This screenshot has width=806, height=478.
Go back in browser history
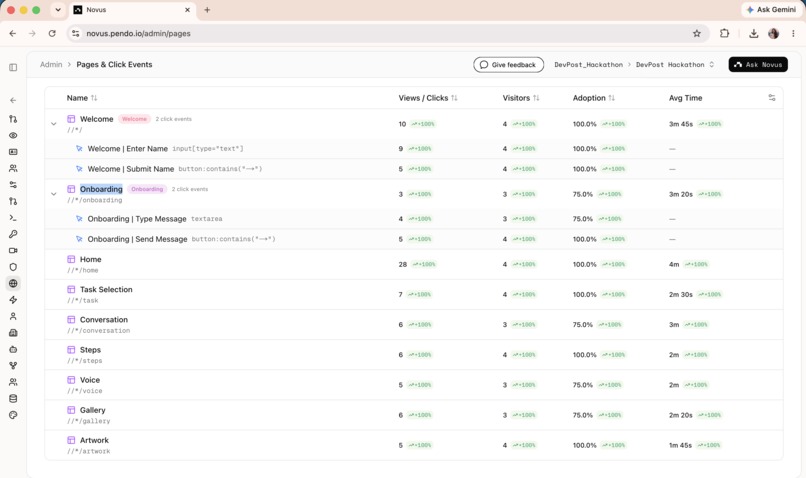tap(13, 33)
